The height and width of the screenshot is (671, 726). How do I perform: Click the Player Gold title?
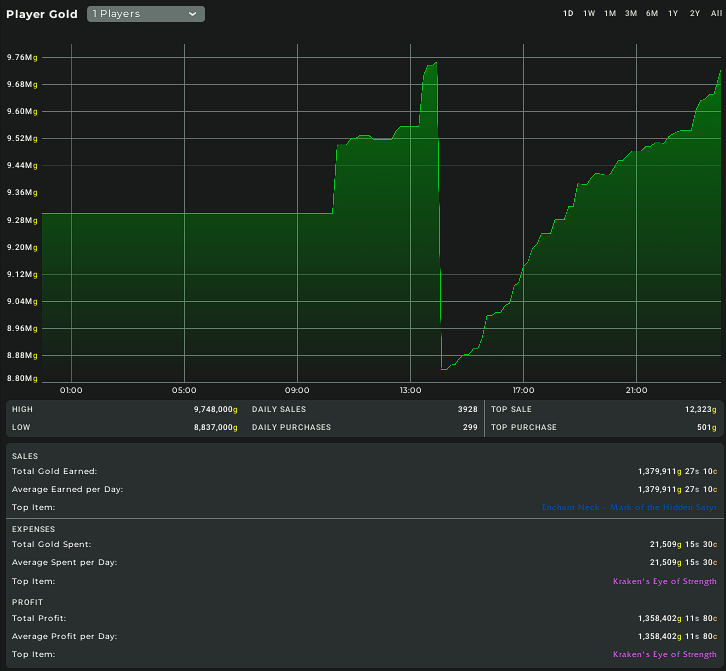coord(42,14)
